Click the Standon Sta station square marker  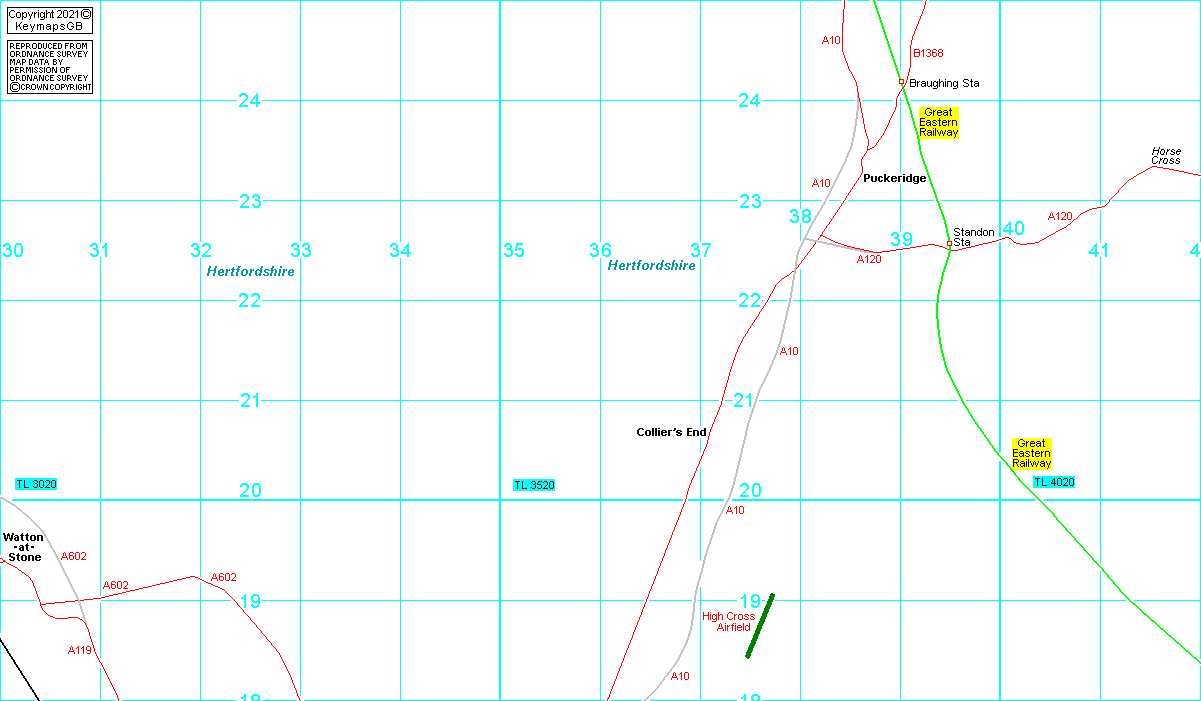point(949,243)
